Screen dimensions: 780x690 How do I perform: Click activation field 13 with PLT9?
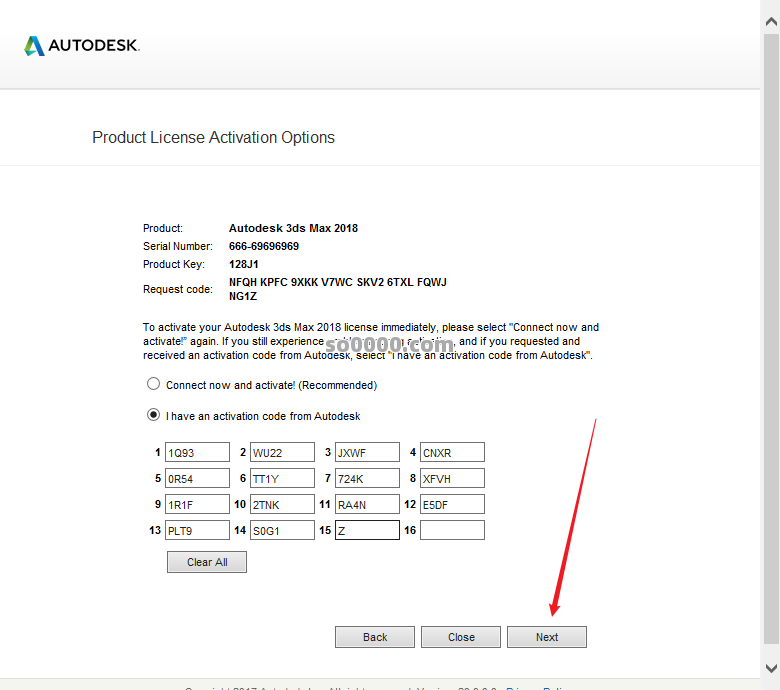point(197,531)
